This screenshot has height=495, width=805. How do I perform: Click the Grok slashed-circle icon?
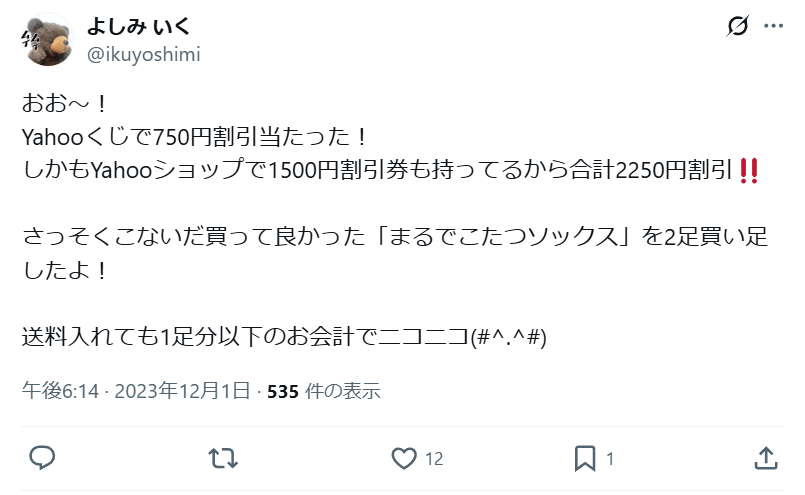coord(738,26)
